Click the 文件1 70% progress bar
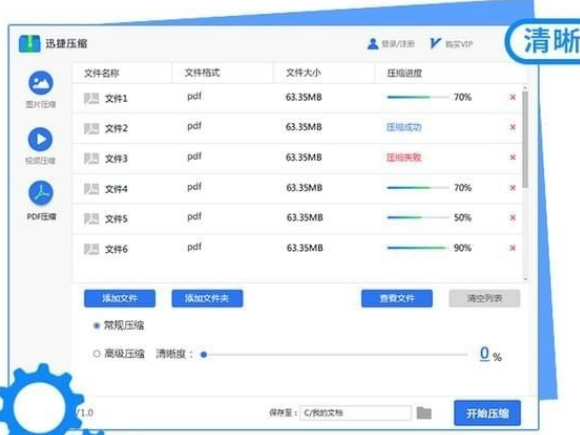The width and height of the screenshot is (580, 435). tap(418, 98)
